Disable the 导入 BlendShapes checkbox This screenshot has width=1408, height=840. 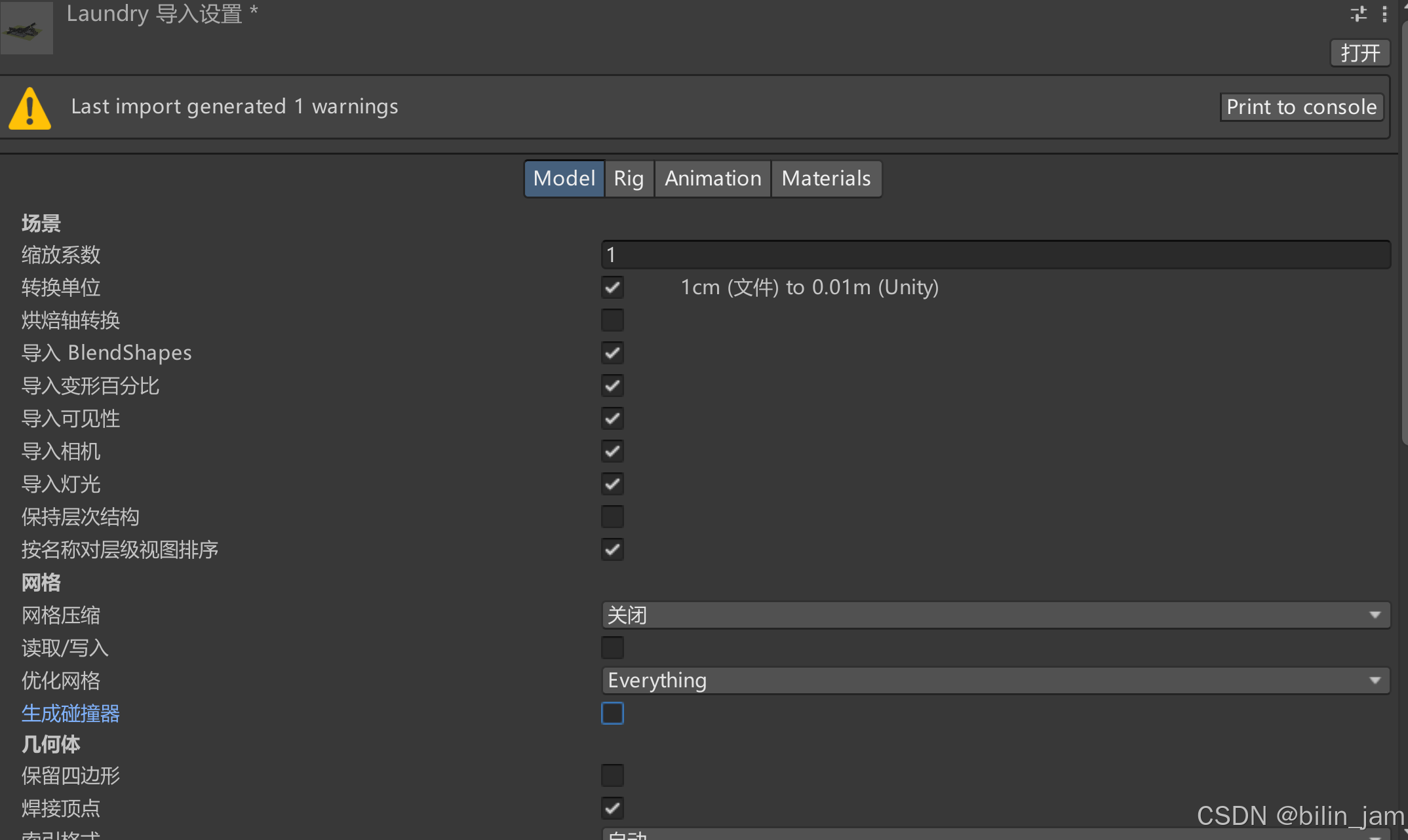(612, 353)
